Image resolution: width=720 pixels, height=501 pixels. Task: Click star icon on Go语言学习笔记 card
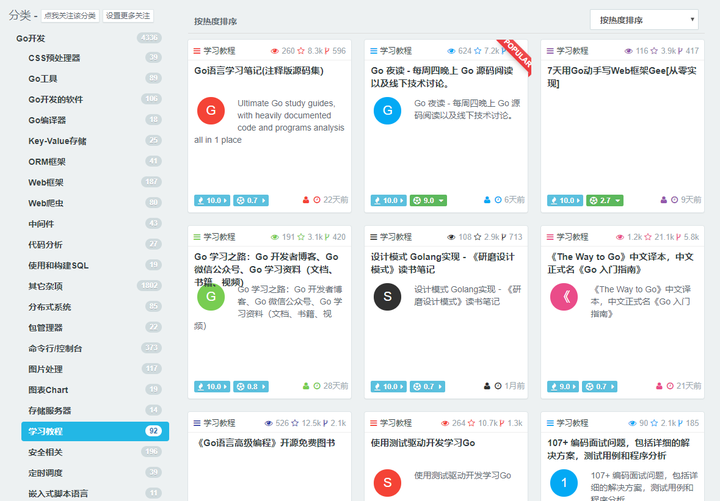(301, 51)
